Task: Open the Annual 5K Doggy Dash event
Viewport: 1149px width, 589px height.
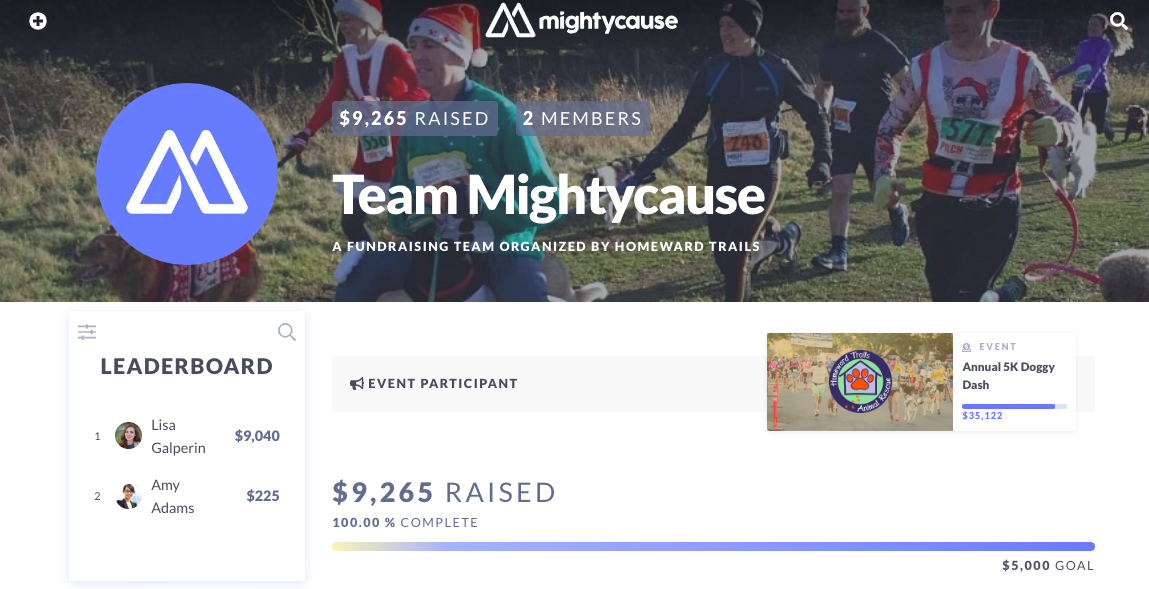Action: 1008,376
